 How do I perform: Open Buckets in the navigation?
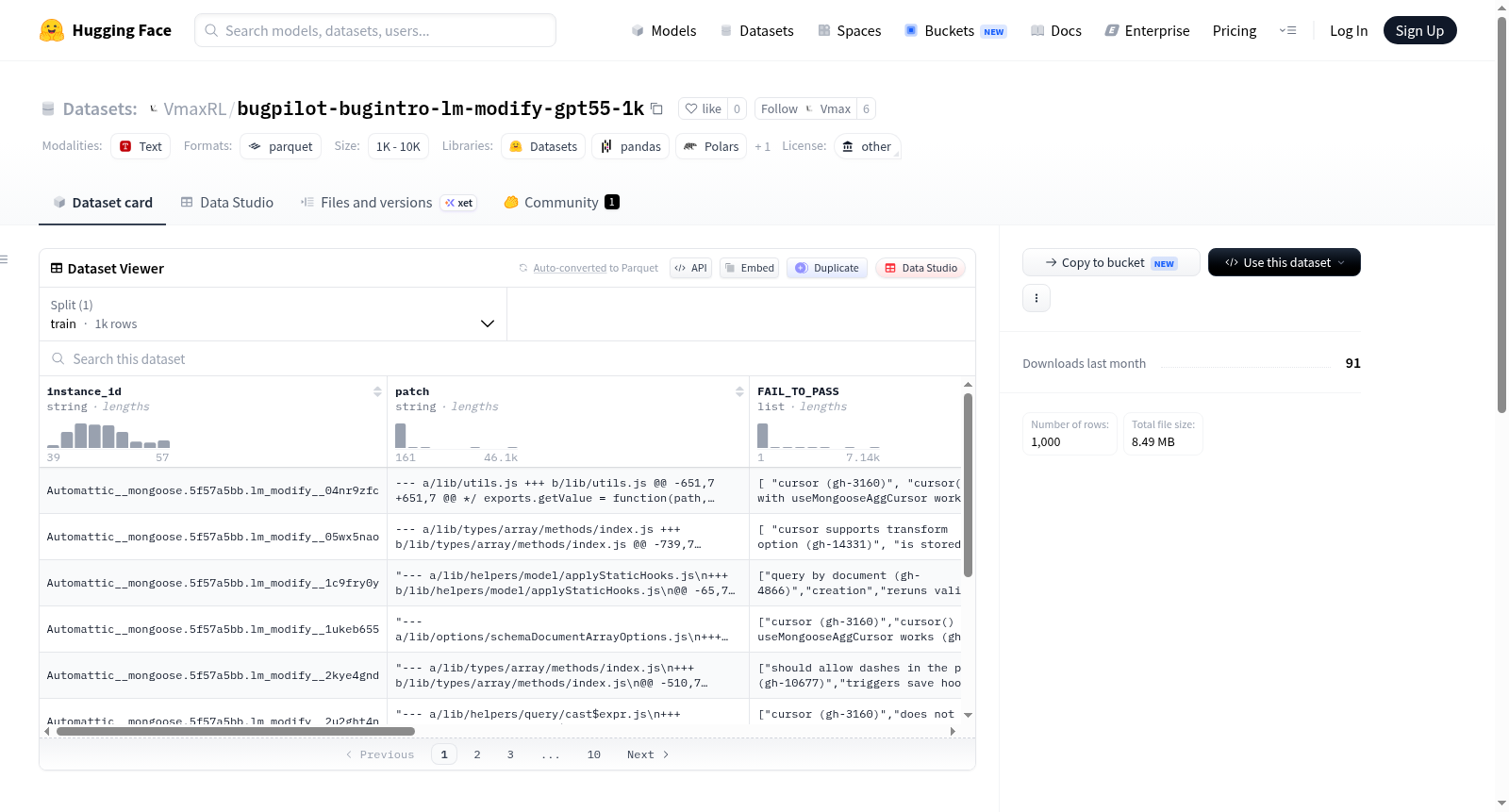coord(955,30)
